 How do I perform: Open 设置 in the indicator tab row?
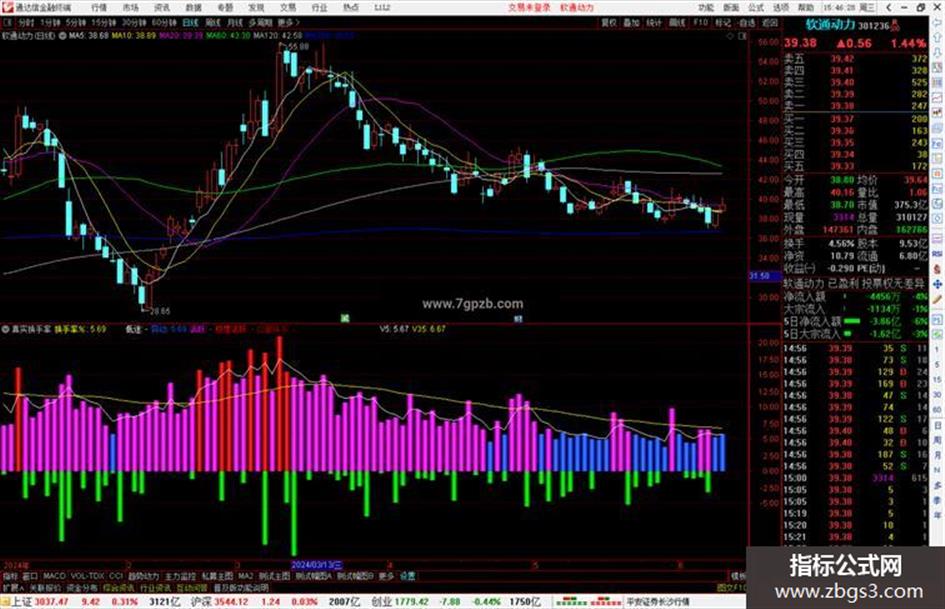click(408, 576)
